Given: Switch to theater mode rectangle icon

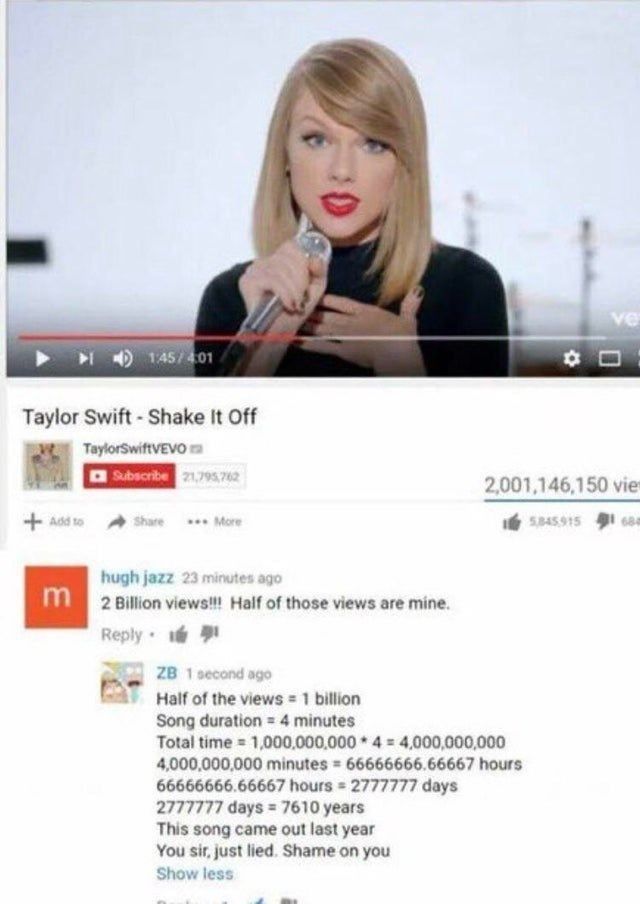Looking at the screenshot, I should [609, 359].
